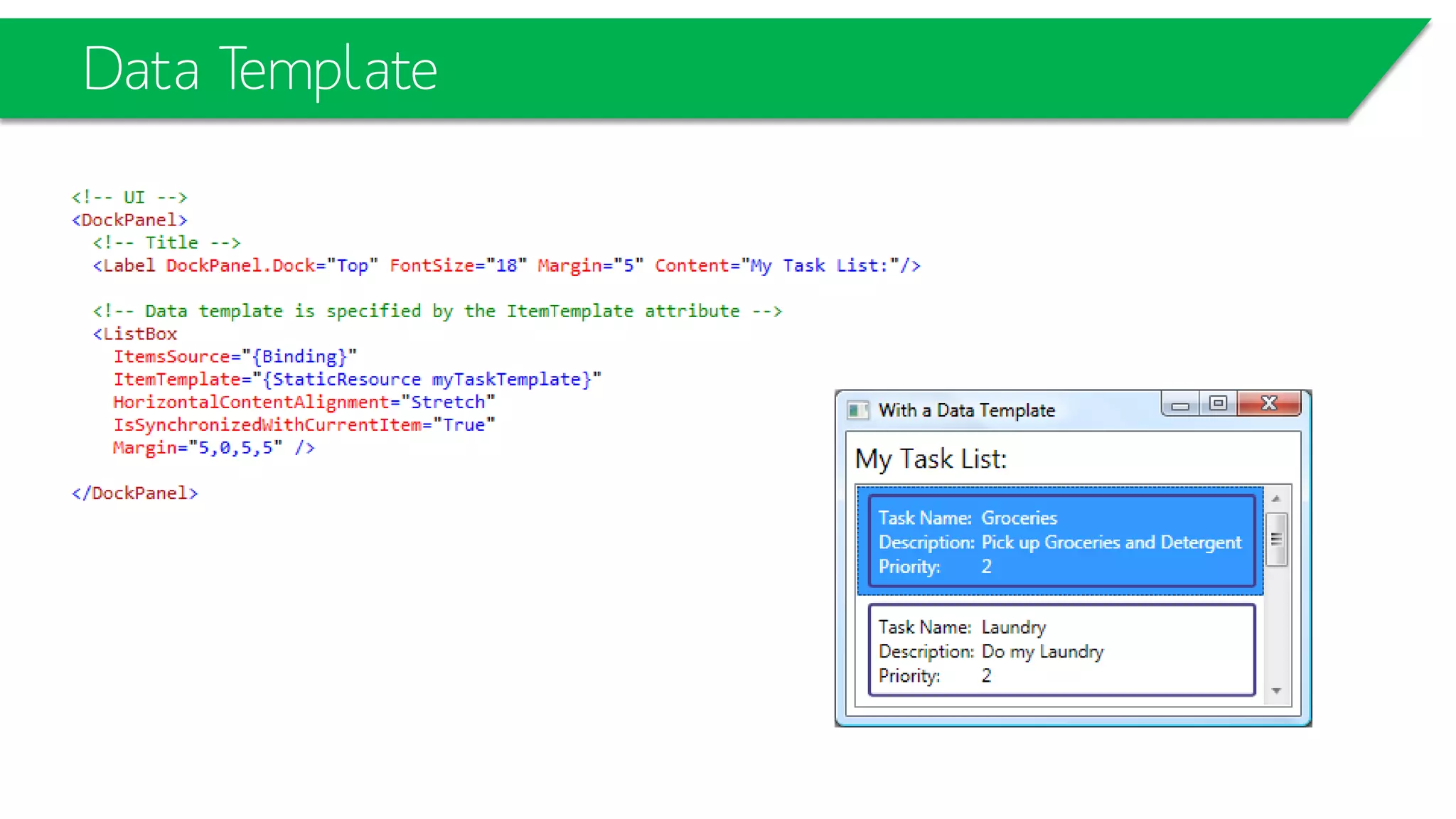Click the With a Data Template title text
This screenshot has height=819, width=1456.
tap(966, 411)
